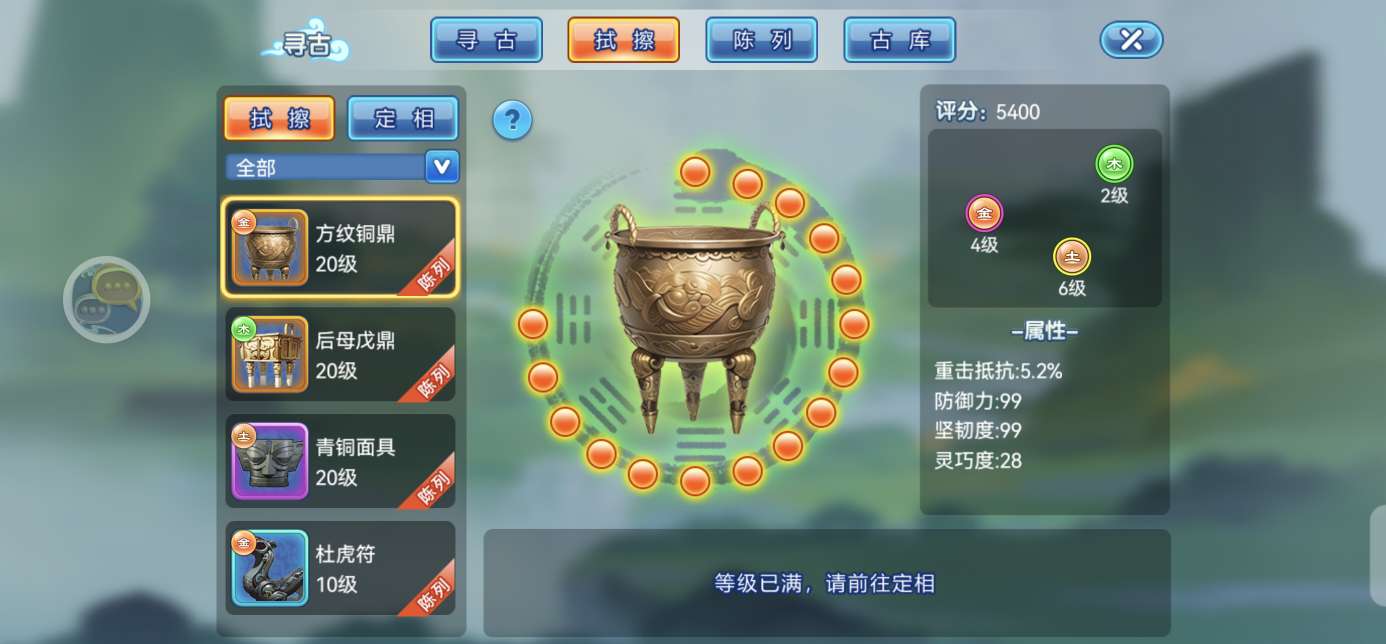The width and height of the screenshot is (1386, 644).
Task: Select the green 木 element orb, level 2
Action: (1114, 164)
